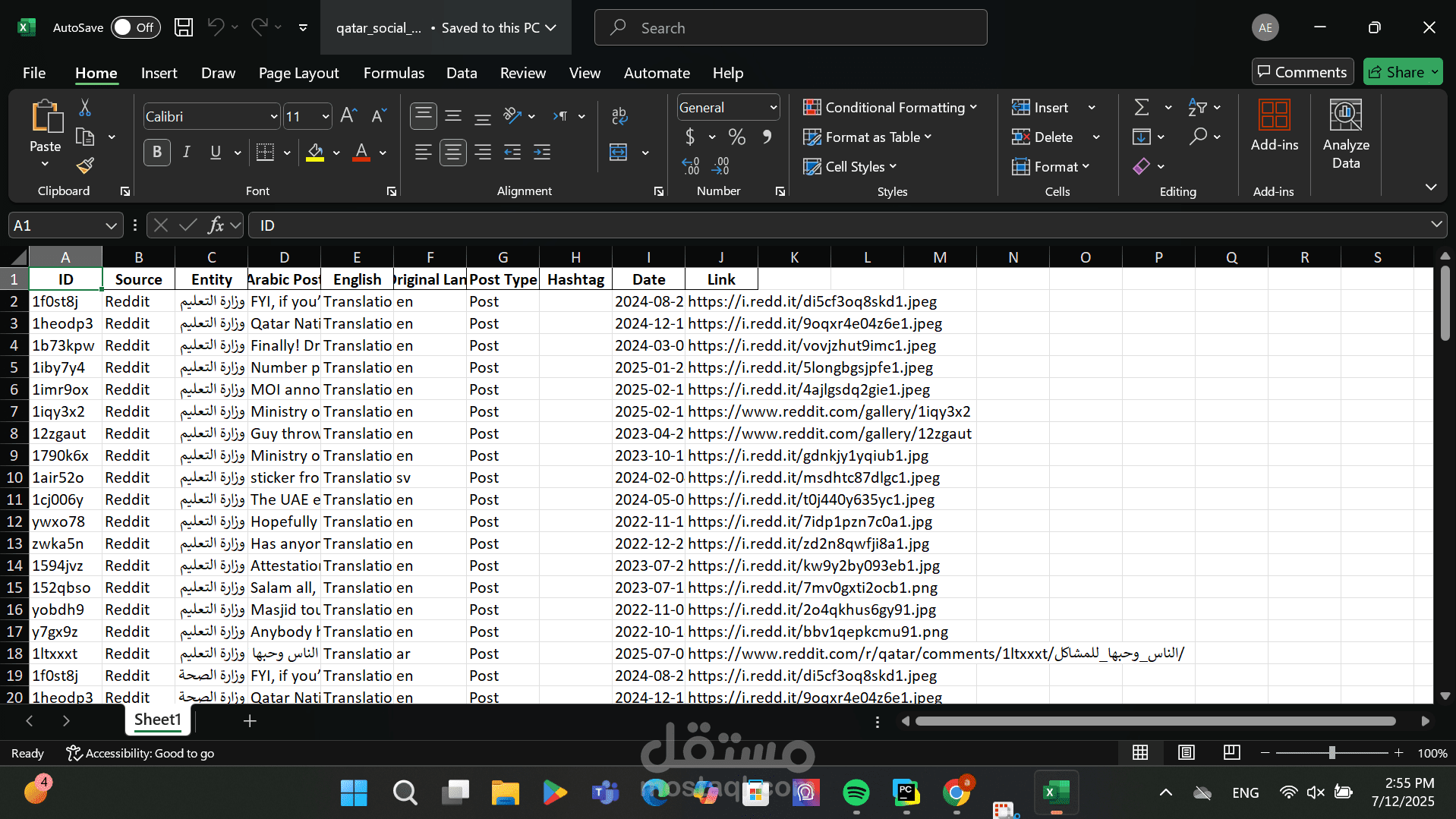Toggle Italic formatting

click(x=186, y=152)
